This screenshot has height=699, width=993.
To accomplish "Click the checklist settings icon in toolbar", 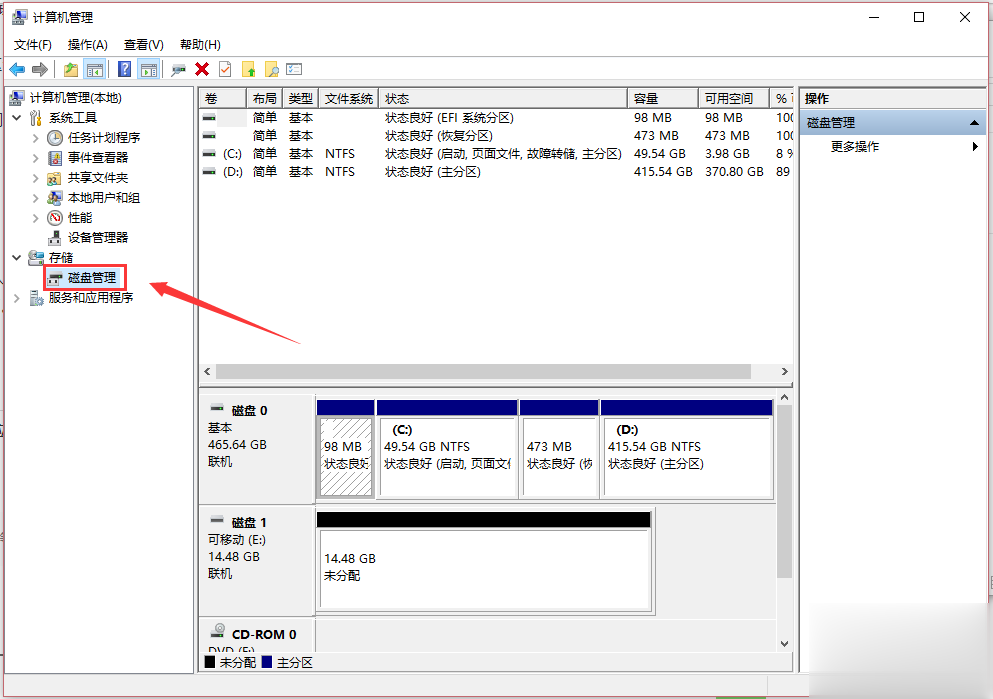I will (294, 69).
